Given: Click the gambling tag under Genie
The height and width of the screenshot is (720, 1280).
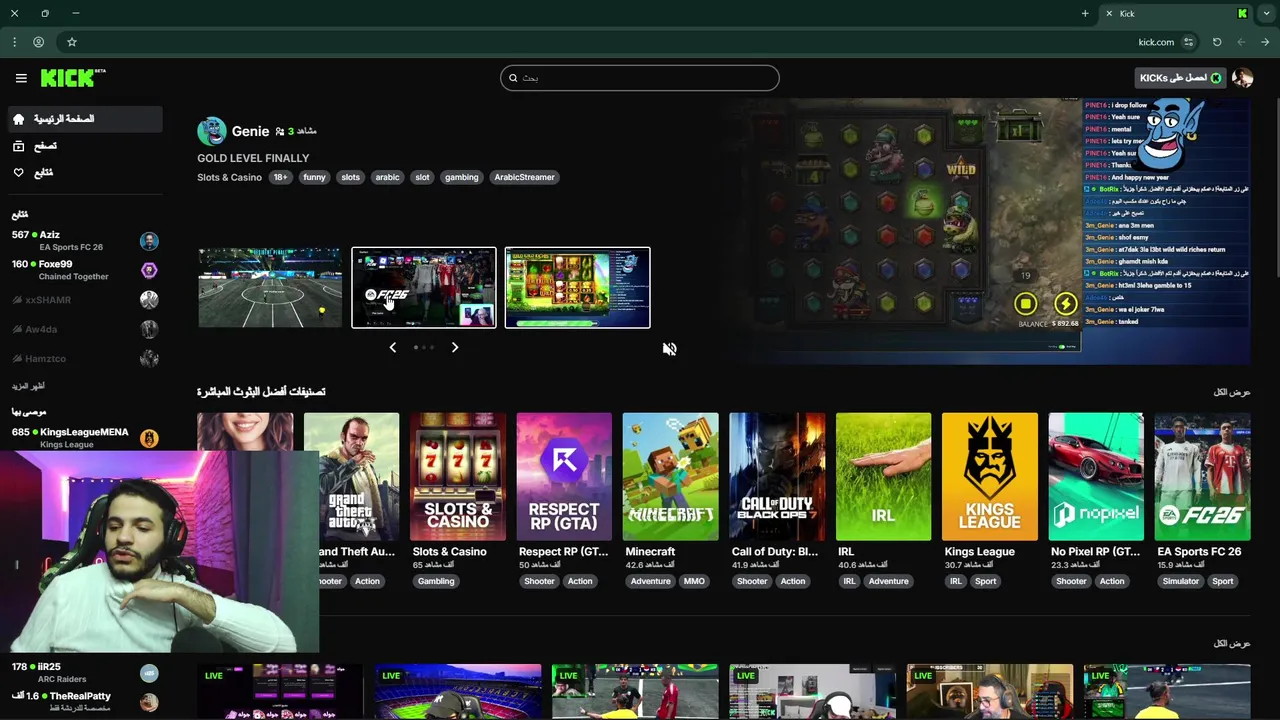Looking at the screenshot, I should [461, 177].
